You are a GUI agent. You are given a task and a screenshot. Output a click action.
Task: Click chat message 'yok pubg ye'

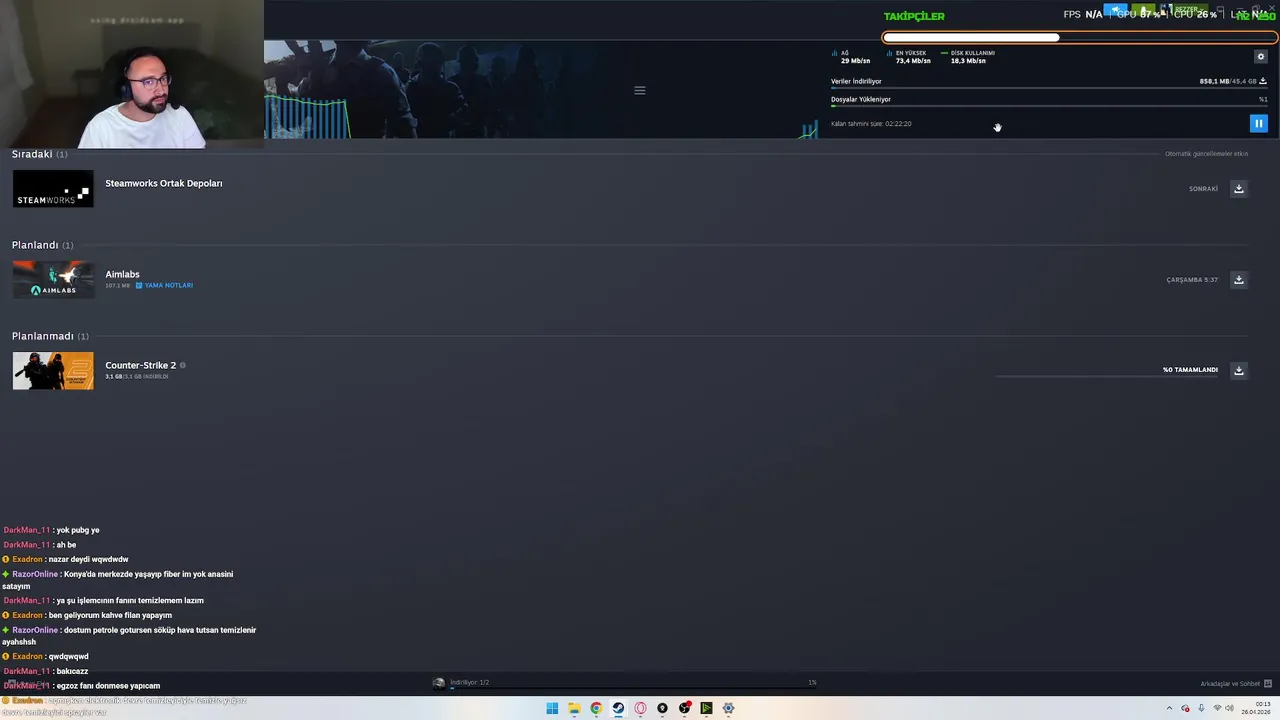78,530
